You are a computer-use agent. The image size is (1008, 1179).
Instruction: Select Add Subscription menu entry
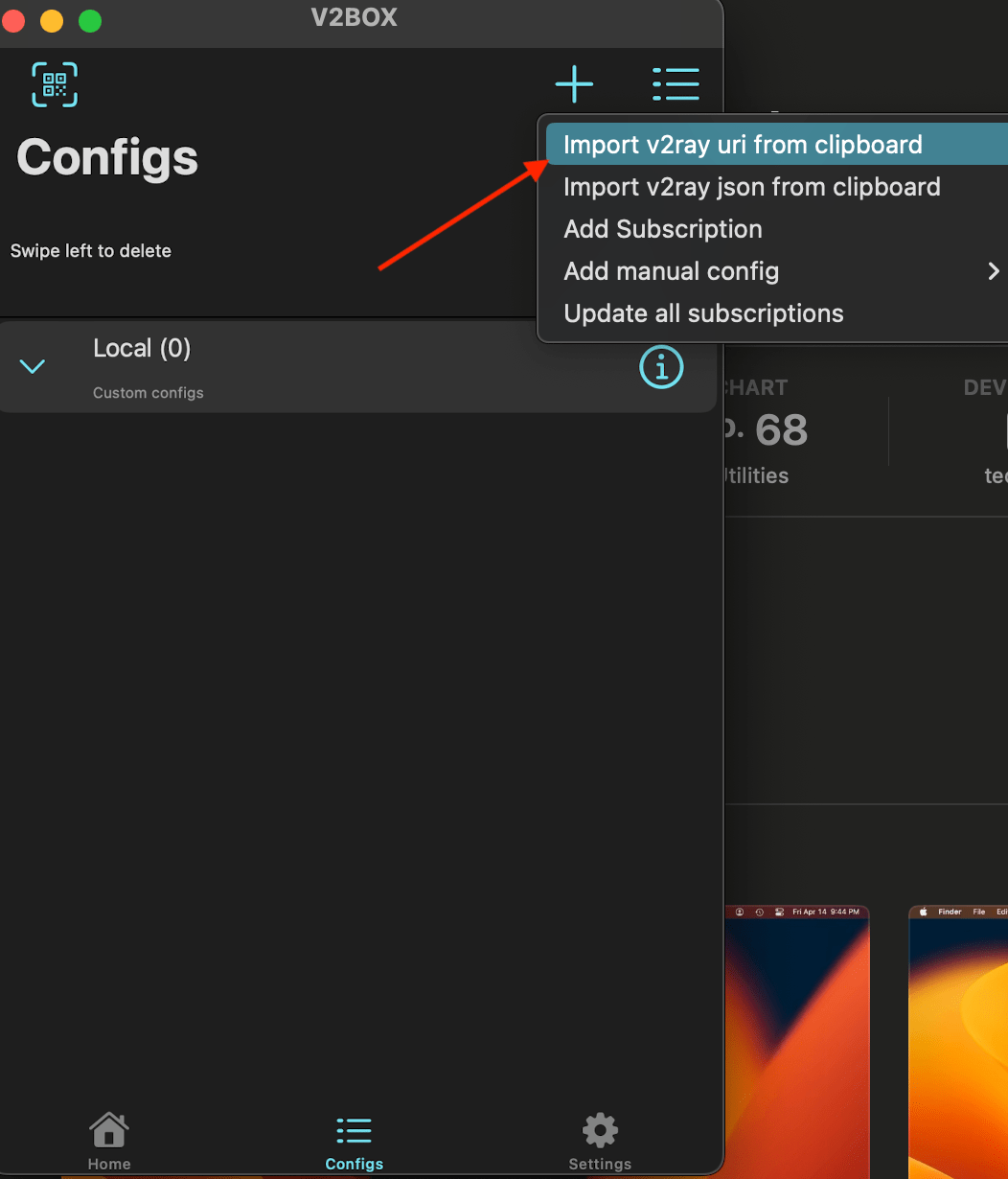(776, 229)
